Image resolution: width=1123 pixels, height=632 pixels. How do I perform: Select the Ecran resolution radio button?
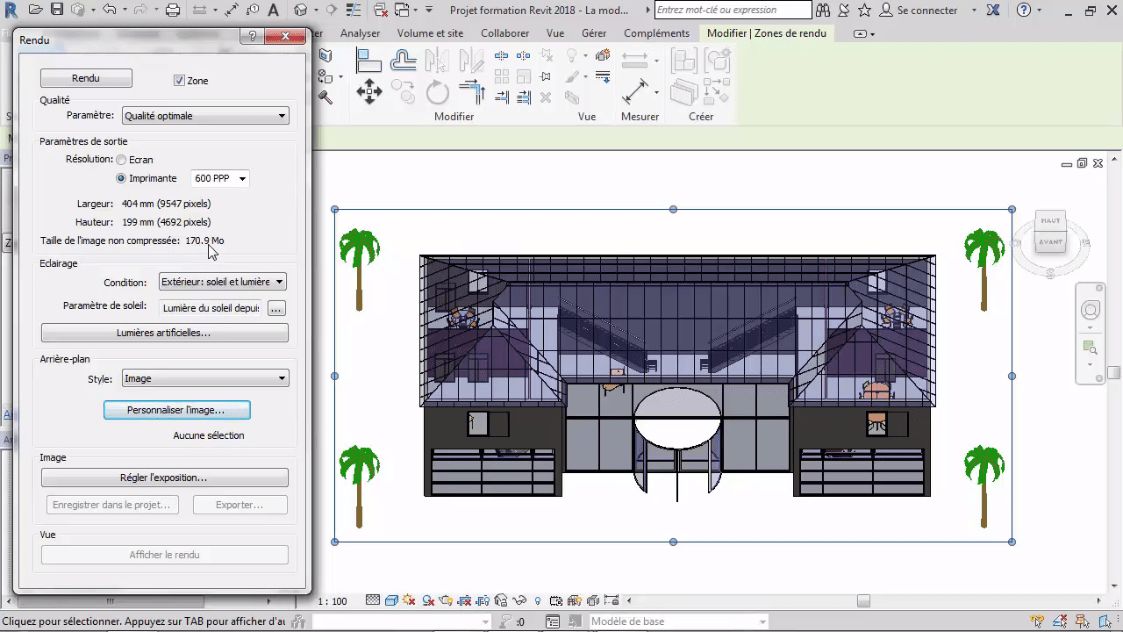[121, 160]
